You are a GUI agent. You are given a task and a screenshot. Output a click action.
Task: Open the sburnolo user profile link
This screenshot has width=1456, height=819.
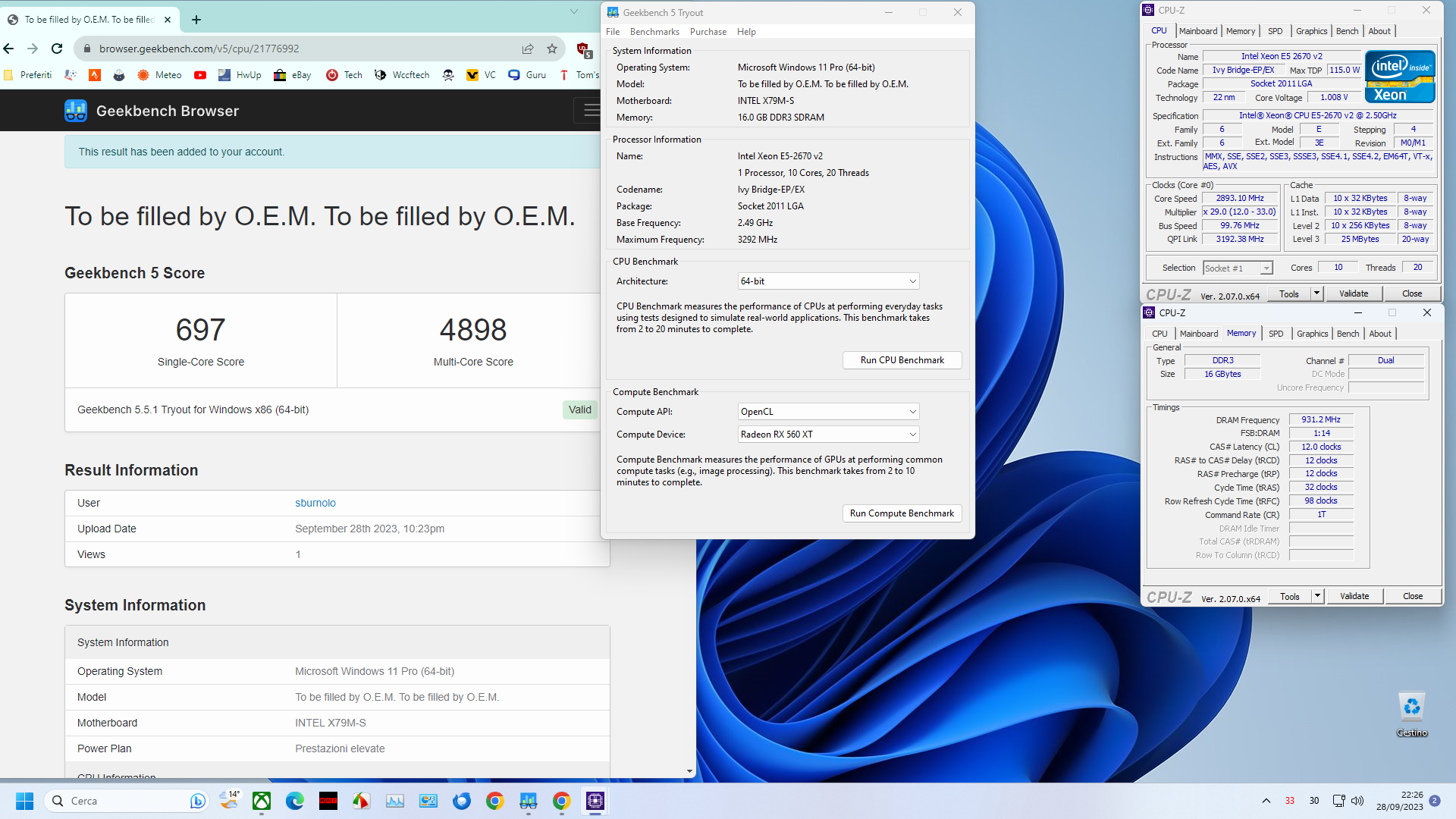coord(315,503)
